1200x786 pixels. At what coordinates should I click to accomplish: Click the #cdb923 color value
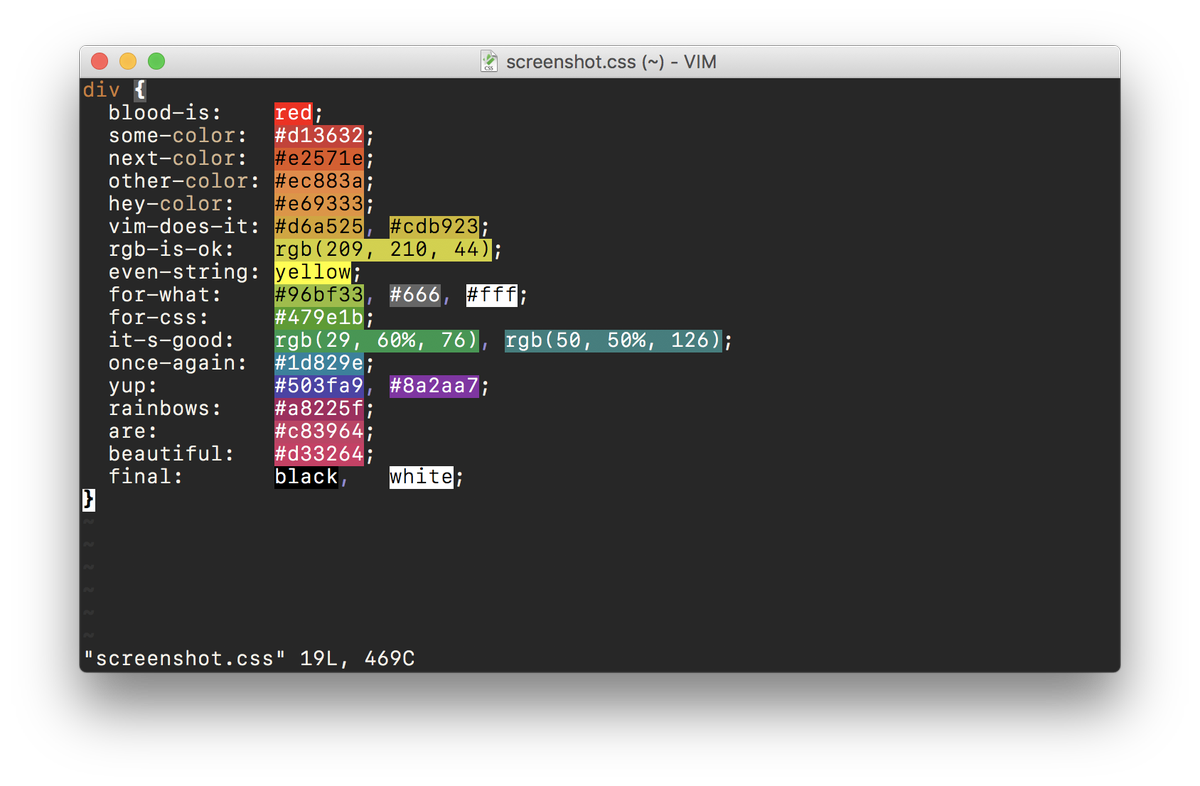point(434,227)
